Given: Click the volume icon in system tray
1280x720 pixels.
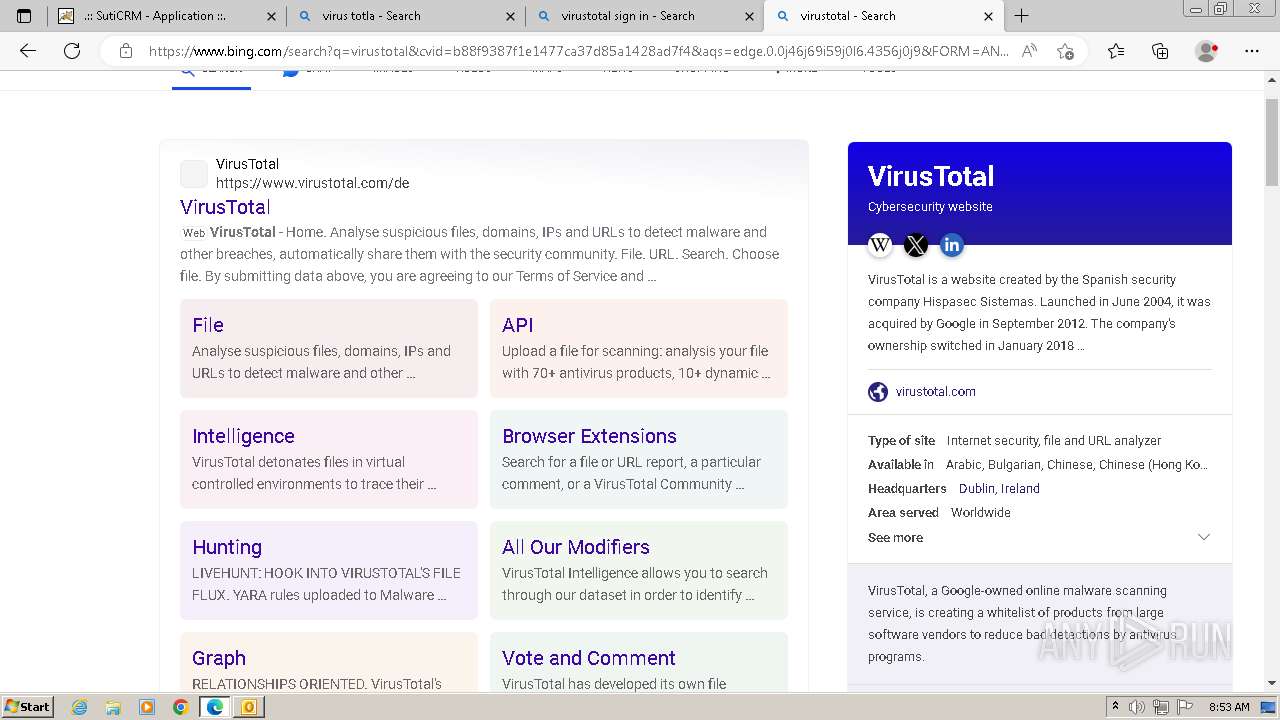Looking at the screenshot, I should [x=1138, y=707].
